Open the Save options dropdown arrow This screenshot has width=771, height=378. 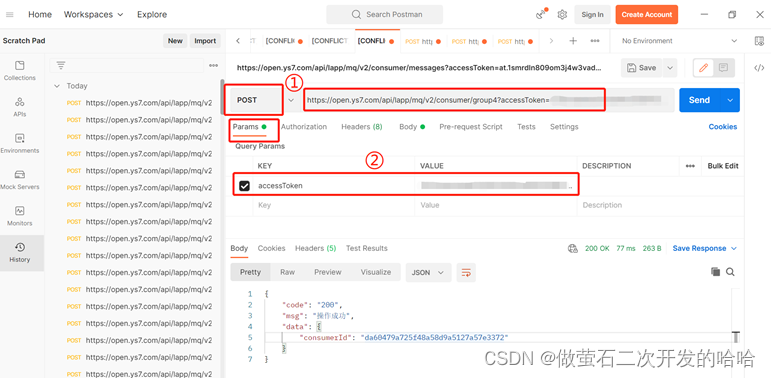(669, 68)
